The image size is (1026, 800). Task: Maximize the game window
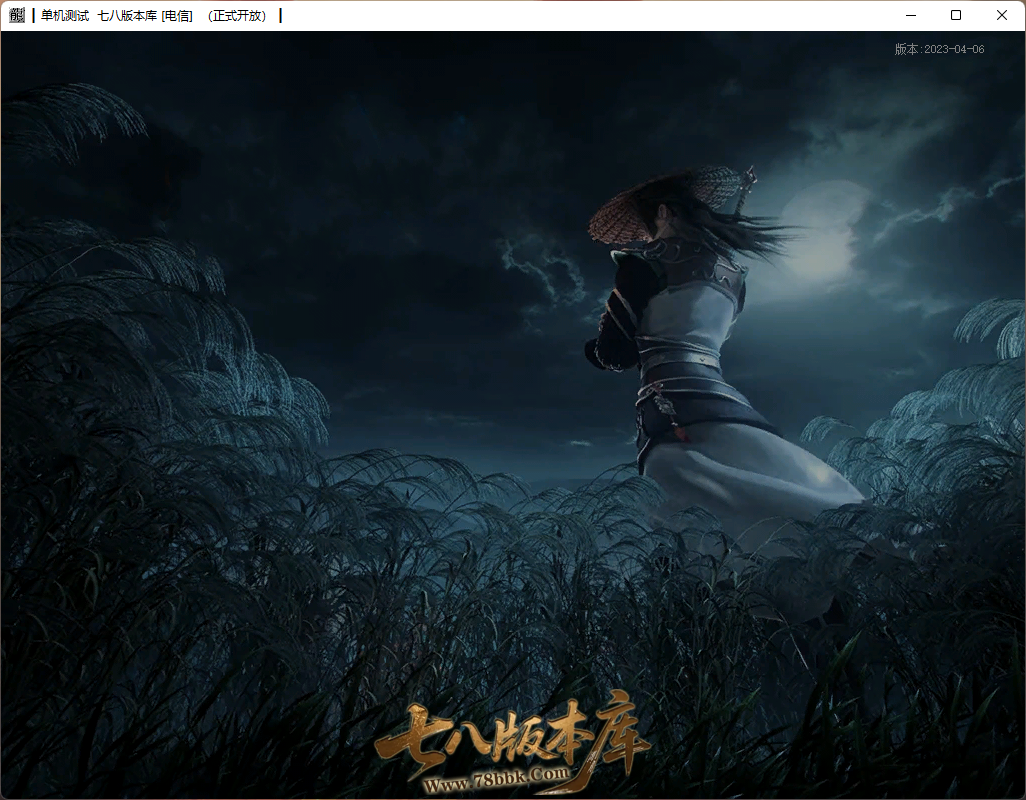coord(956,15)
